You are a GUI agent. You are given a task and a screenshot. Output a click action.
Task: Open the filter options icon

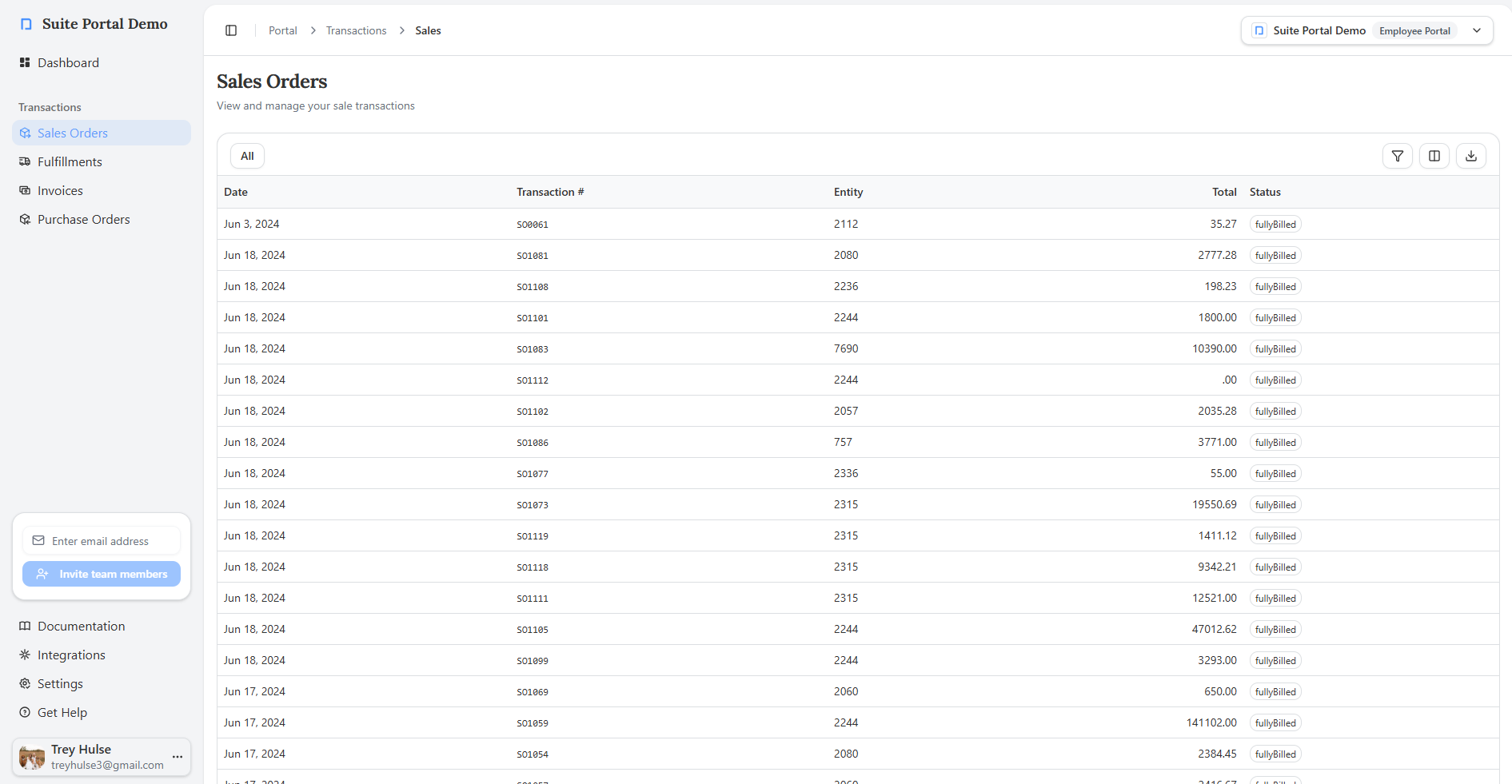[1397, 156]
